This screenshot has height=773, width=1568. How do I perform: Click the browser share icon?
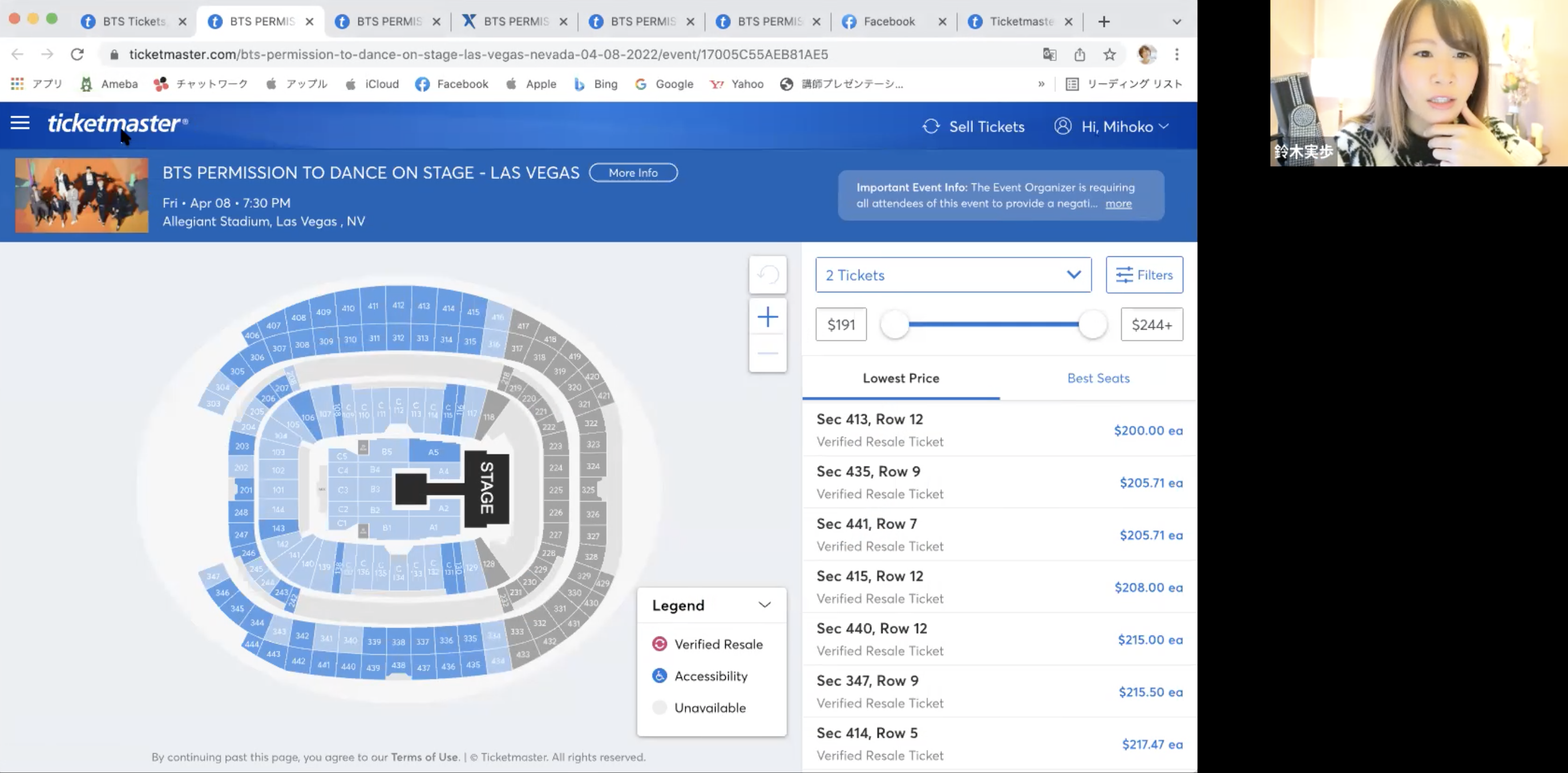[x=1079, y=55]
